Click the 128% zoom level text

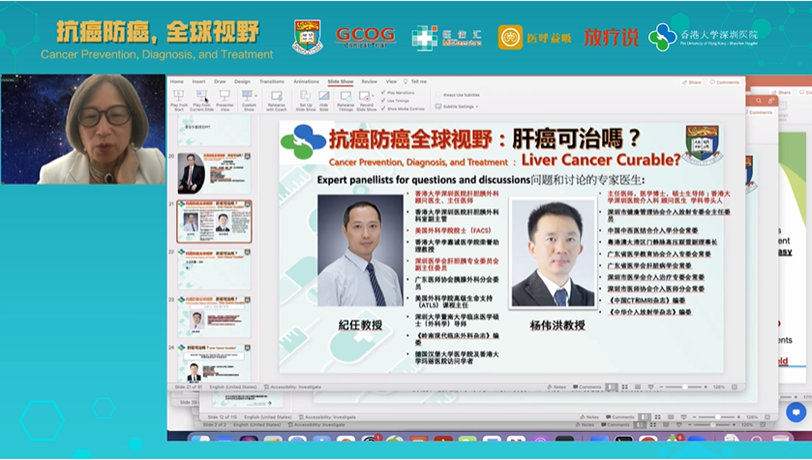(719, 387)
